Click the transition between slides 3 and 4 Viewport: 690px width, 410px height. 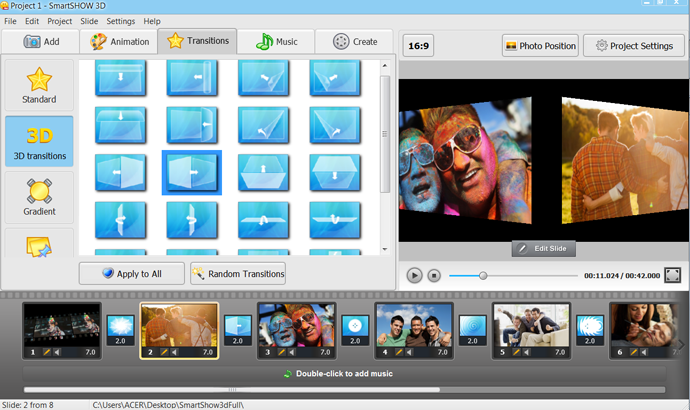[355, 330]
